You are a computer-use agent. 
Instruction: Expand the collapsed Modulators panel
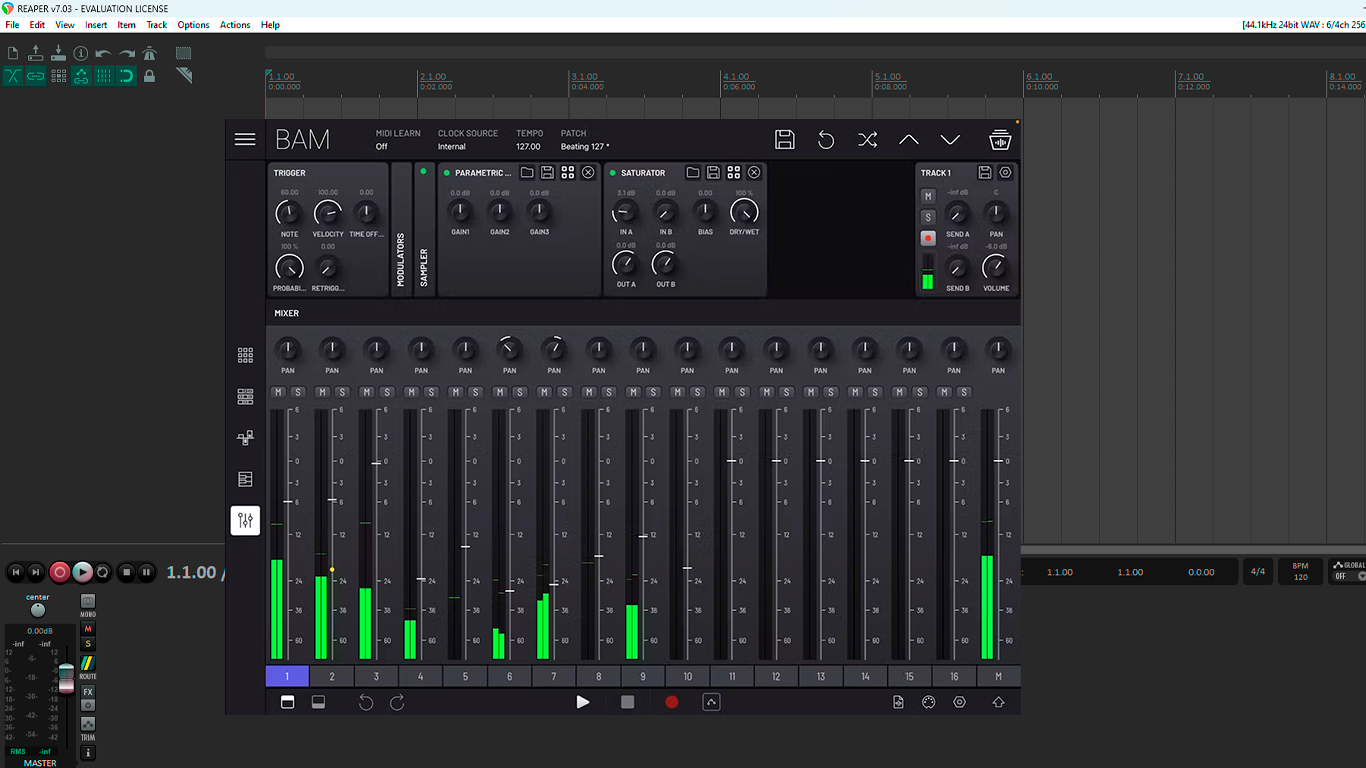point(401,229)
